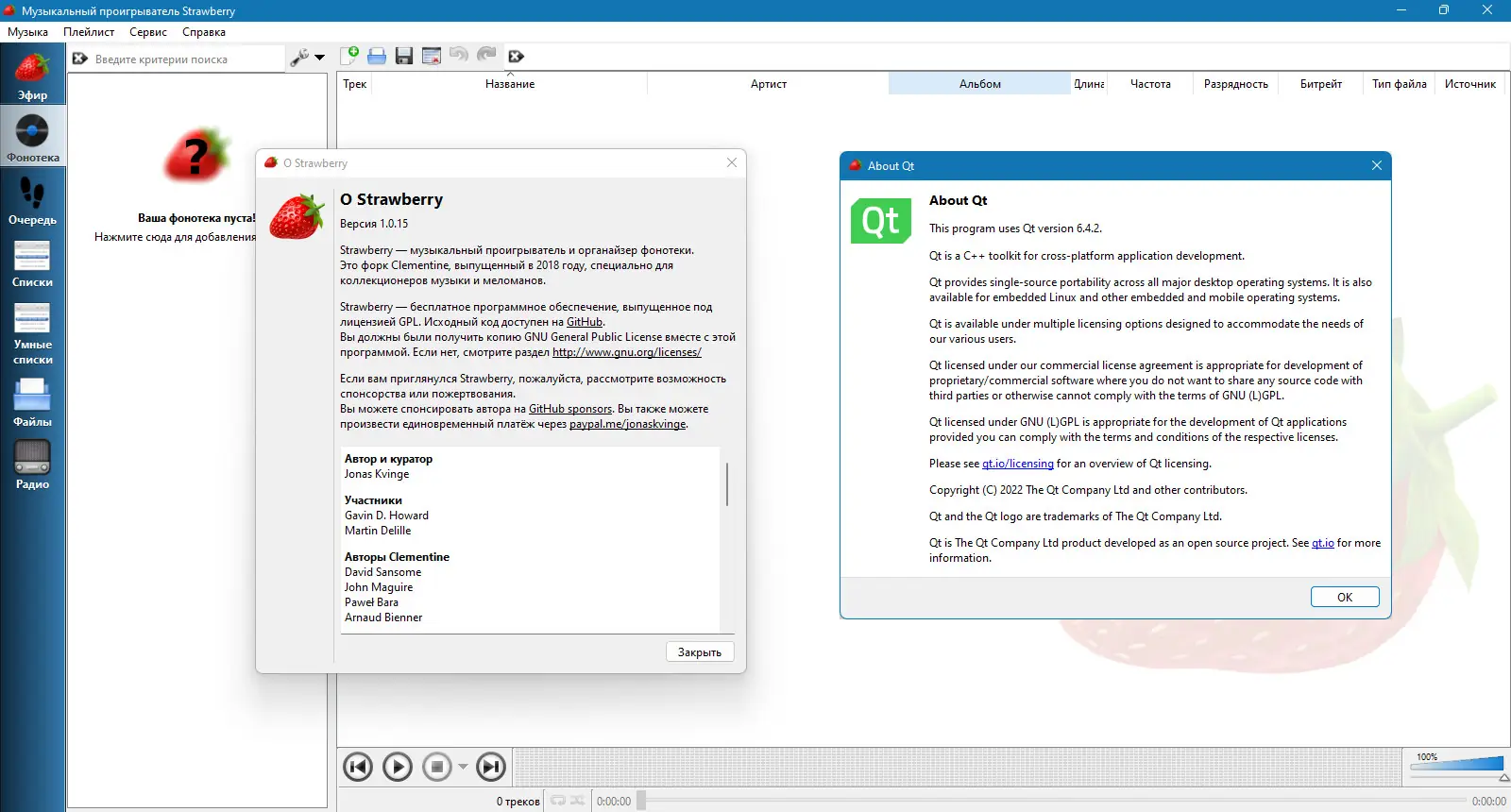Click the 'David Sansome' credit name

pyautogui.click(x=383, y=572)
